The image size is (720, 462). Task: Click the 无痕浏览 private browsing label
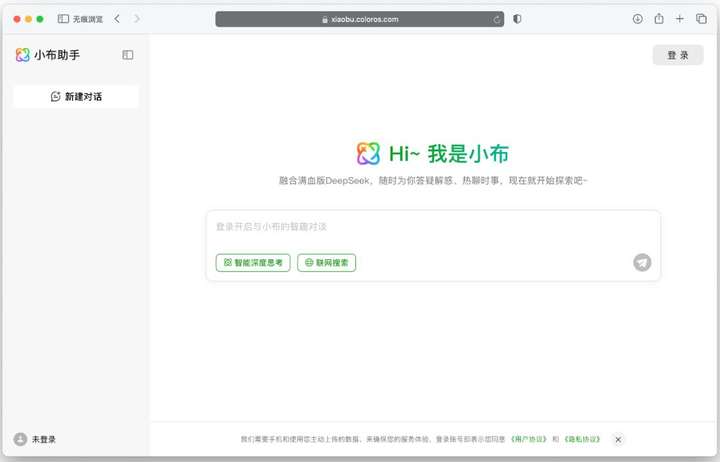click(x=88, y=19)
